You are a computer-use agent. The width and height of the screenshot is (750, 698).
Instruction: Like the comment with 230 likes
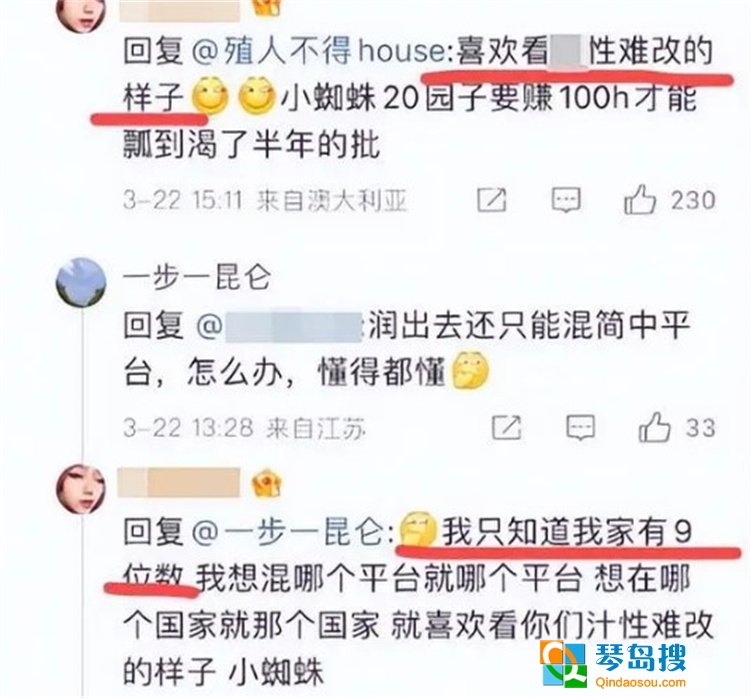click(x=640, y=199)
